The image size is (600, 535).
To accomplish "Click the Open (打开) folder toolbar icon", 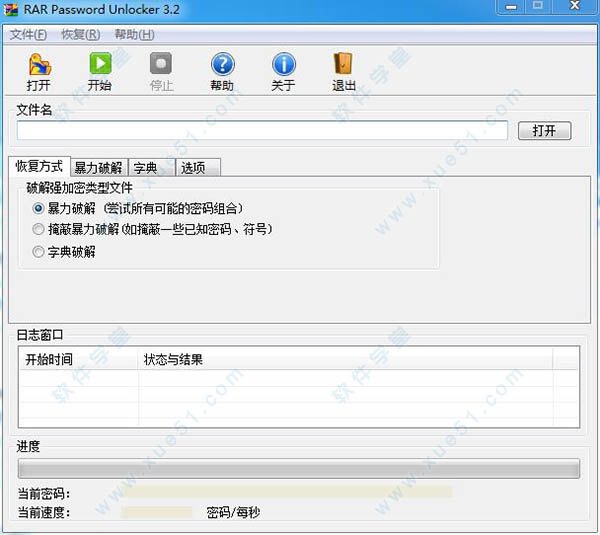I will click(x=39, y=65).
